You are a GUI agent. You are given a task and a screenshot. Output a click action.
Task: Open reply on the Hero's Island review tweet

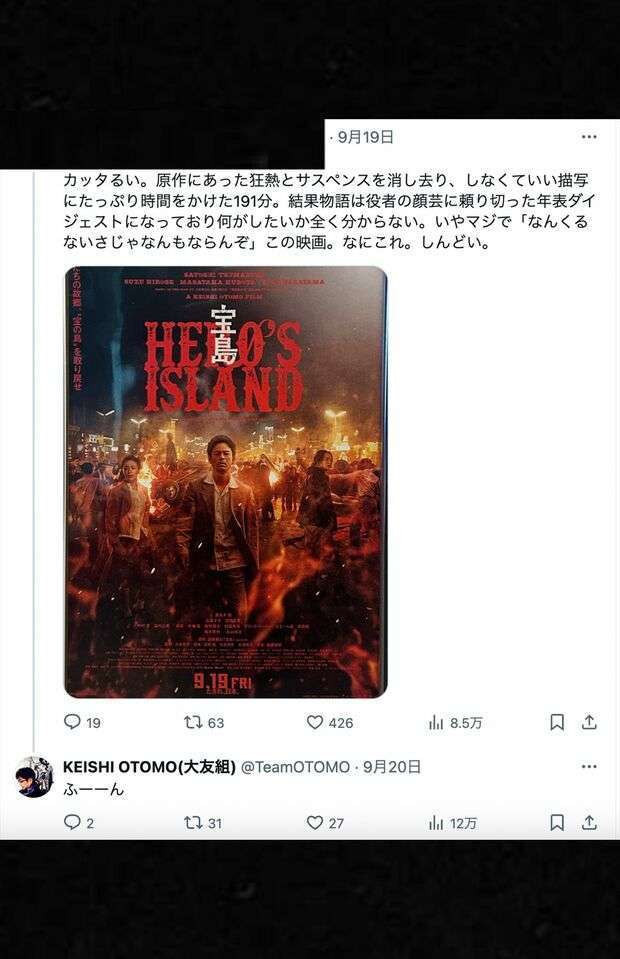(x=82, y=722)
